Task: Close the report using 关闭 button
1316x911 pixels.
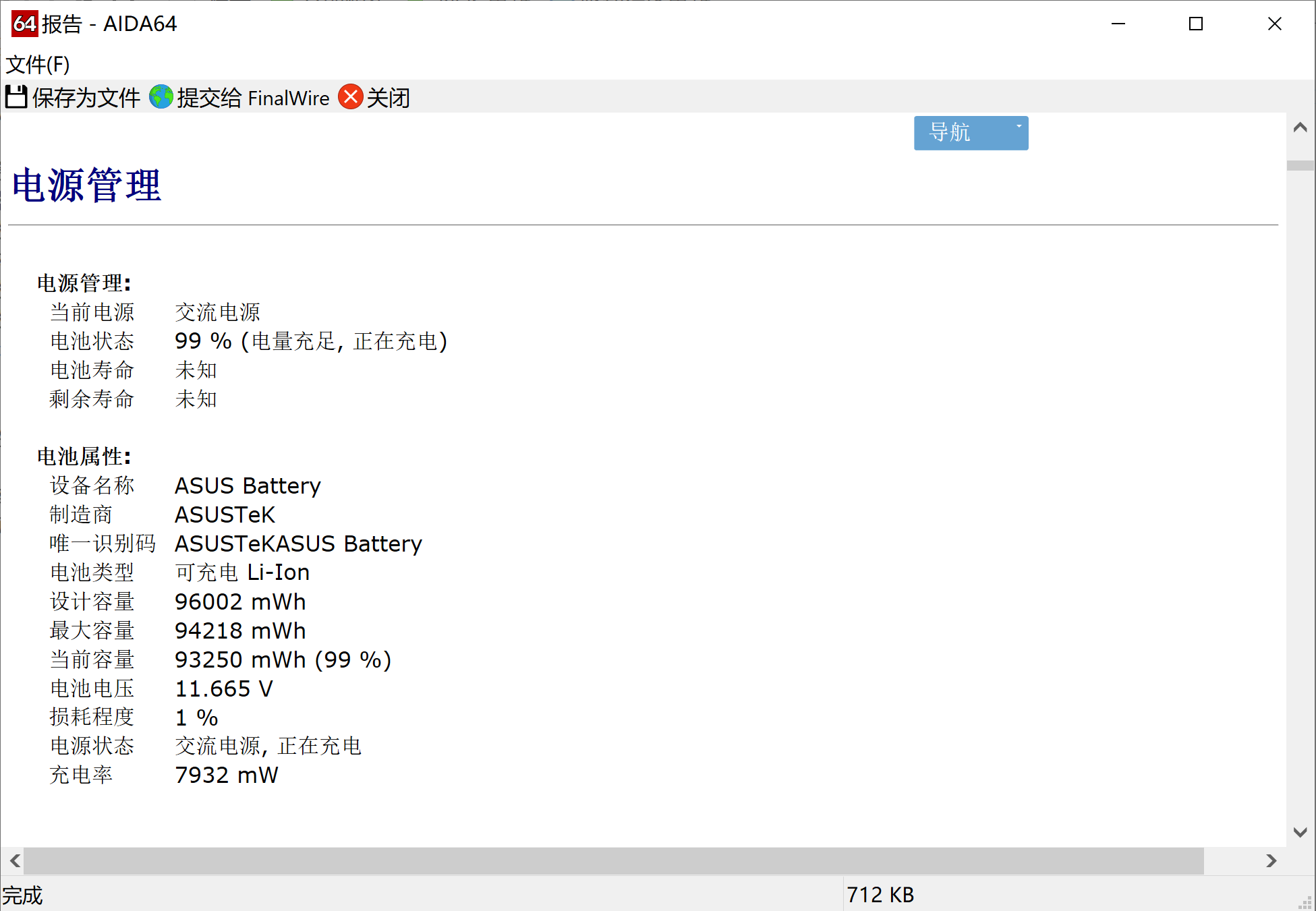Action: pos(374,97)
